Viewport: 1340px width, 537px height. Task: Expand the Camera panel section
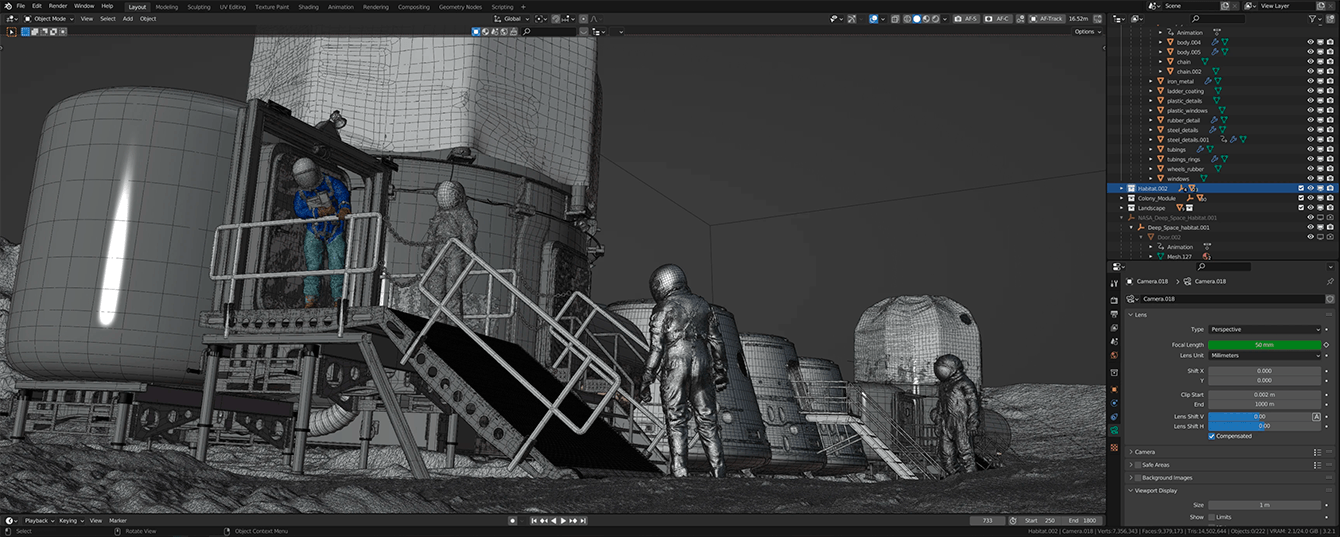[1144, 452]
